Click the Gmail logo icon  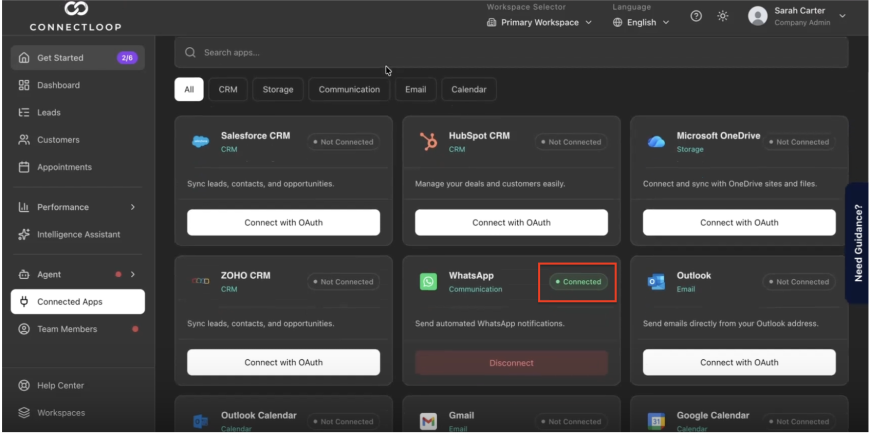[428, 421]
